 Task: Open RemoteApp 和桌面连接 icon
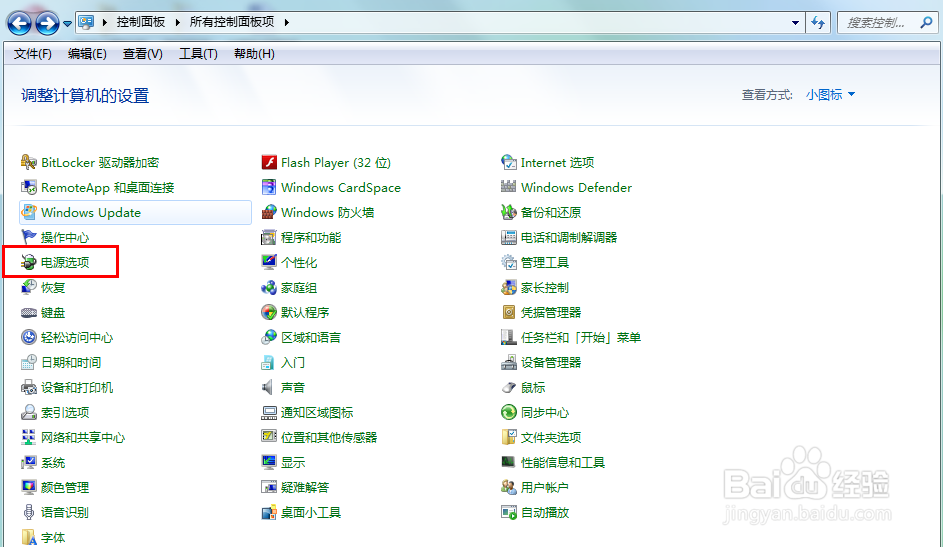[28, 188]
